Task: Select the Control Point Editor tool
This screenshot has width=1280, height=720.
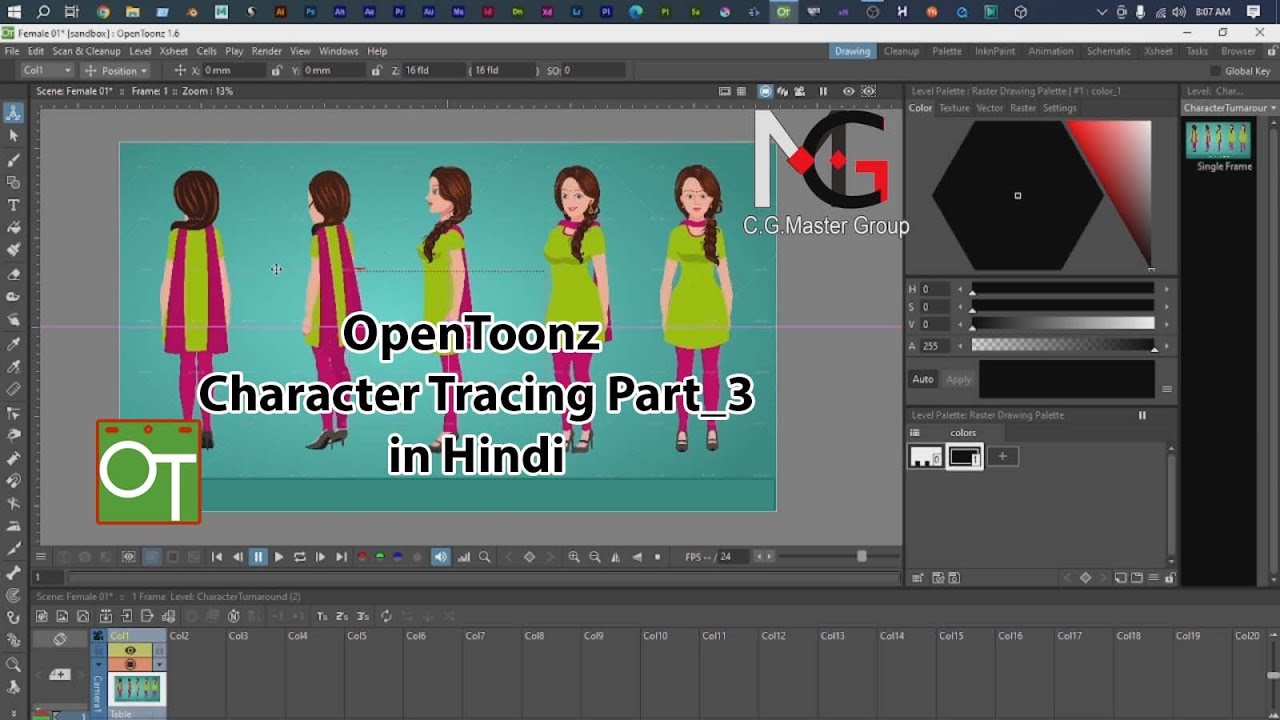Action: tap(14, 412)
